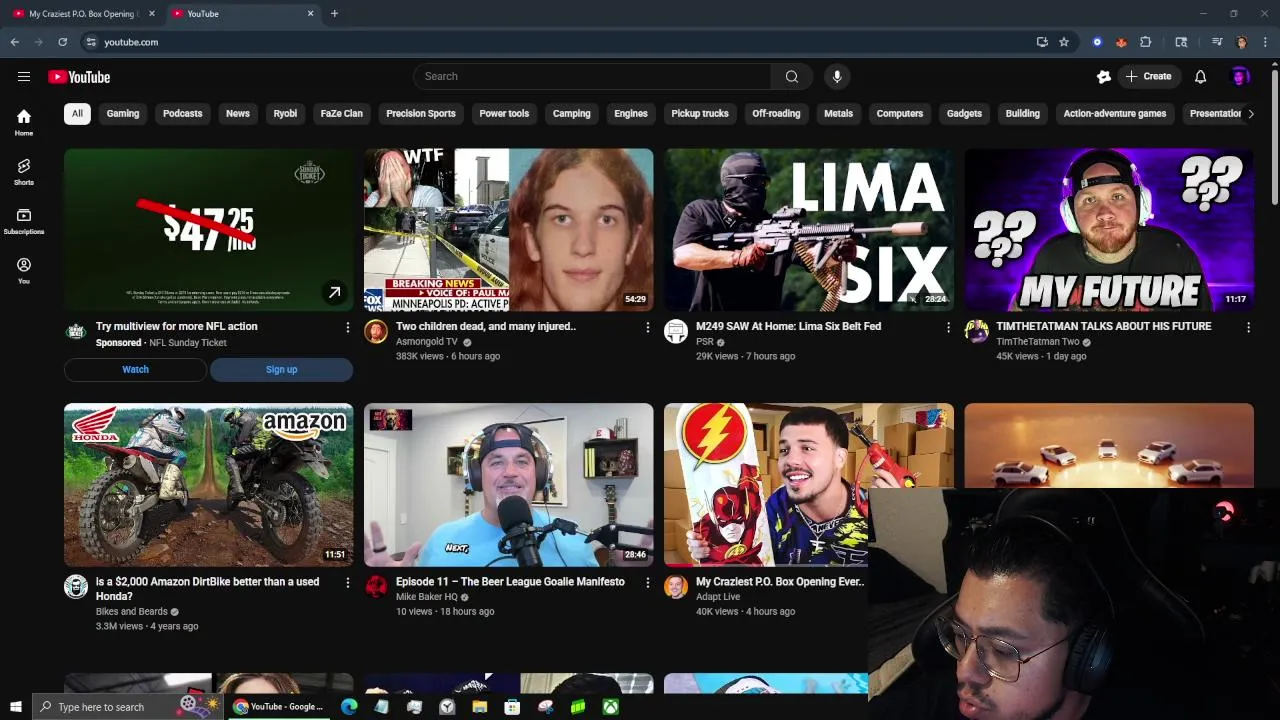Viewport: 1280px width, 720px height.
Task: Open File Explorer from the taskbar
Action: click(480, 707)
